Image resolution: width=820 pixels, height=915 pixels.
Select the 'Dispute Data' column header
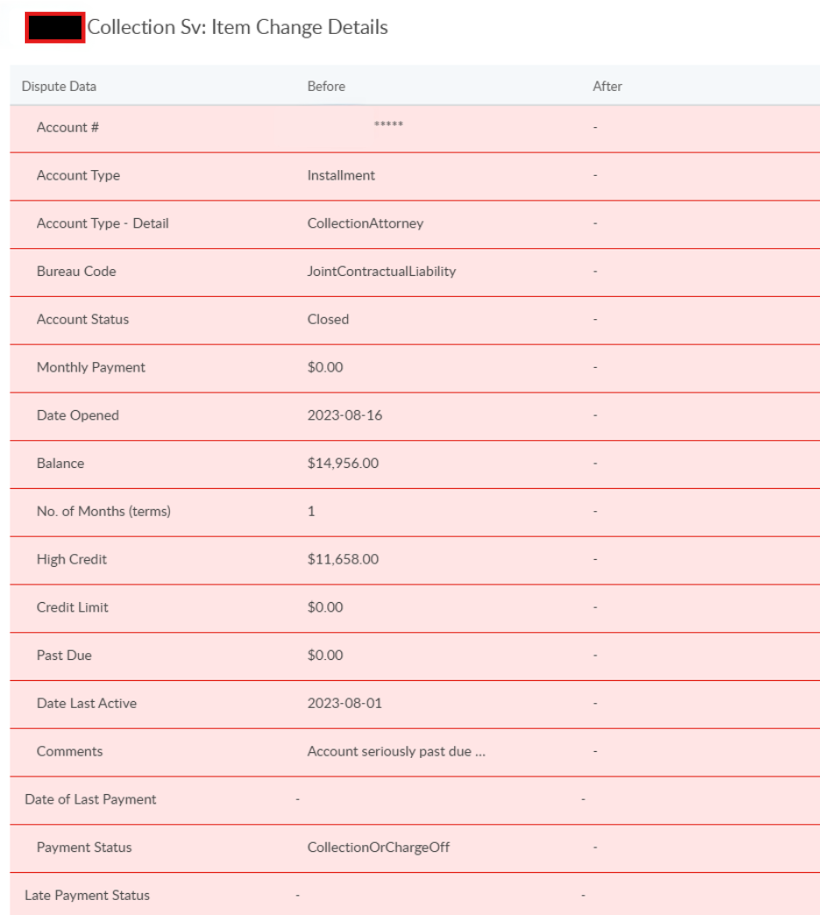[59, 87]
